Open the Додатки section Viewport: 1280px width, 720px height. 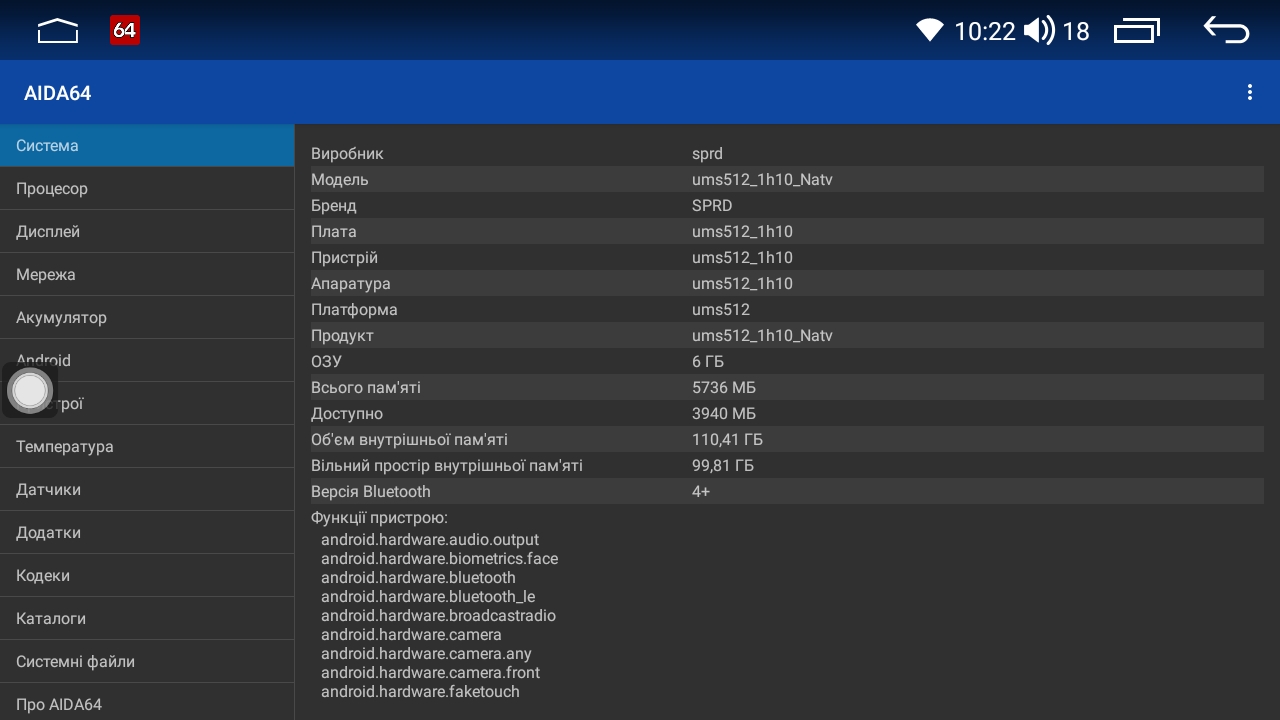click(x=147, y=533)
